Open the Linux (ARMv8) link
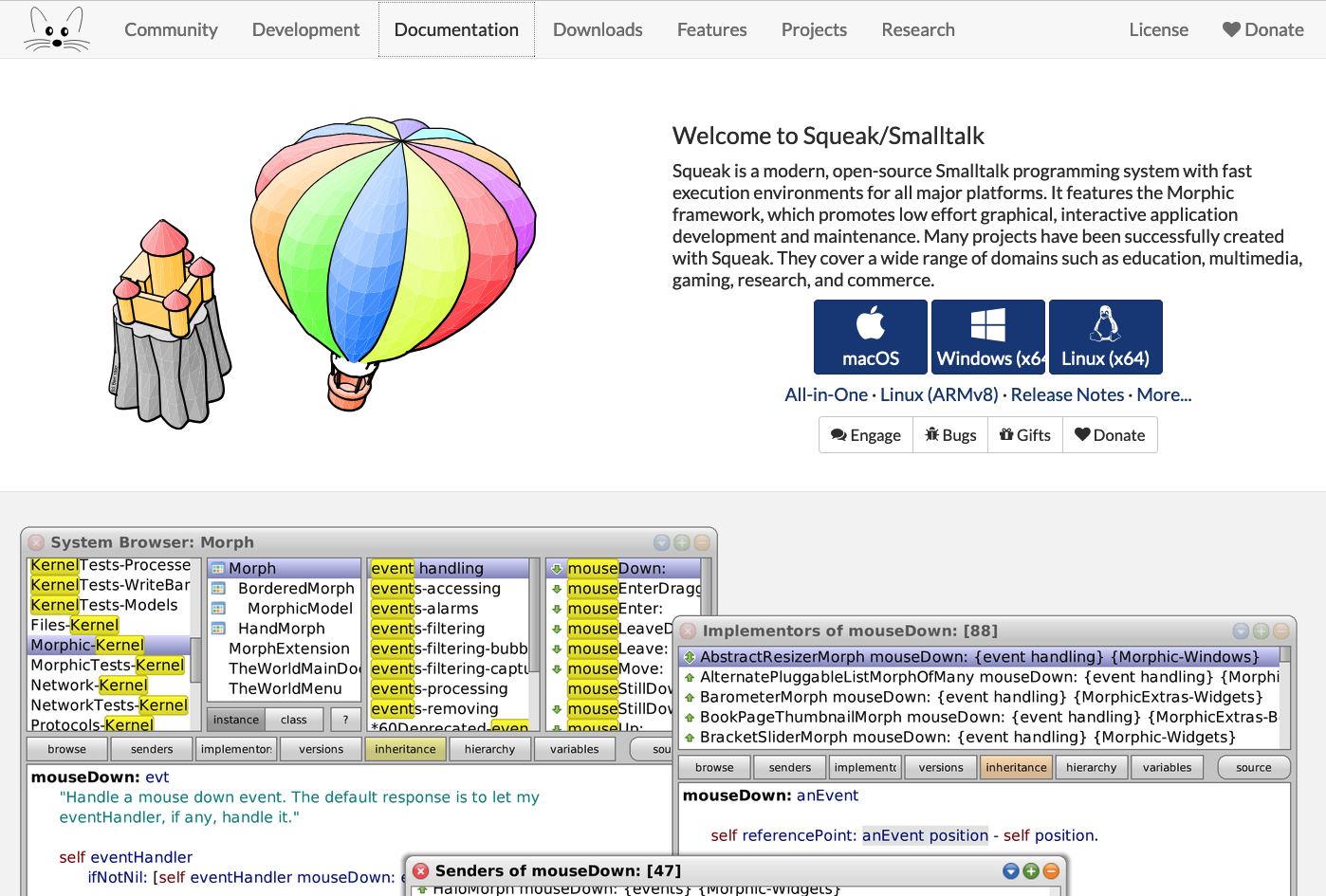Image resolution: width=1326 pixels, height=896 pixels. pyautogui.click(x=939, y=394)
